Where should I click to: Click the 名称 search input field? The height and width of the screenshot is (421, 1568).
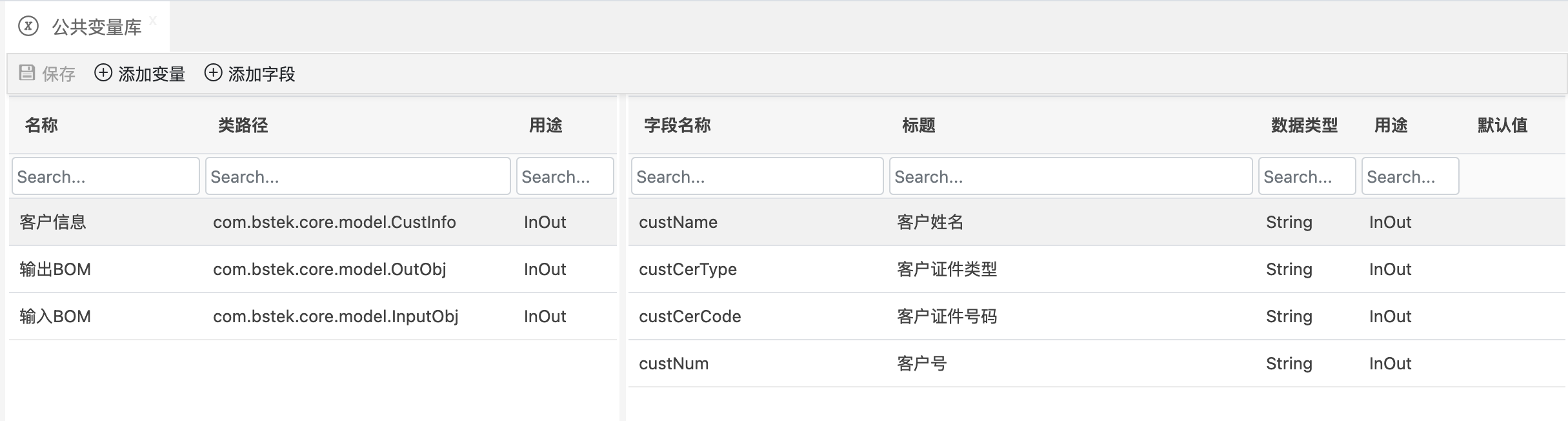click(105, 176)
